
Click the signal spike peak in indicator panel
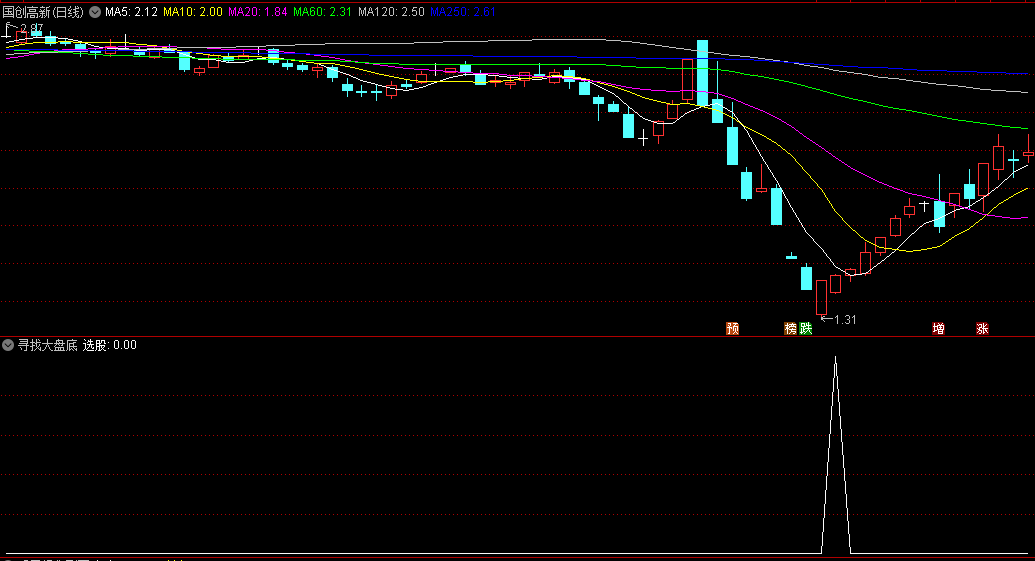(x=836, y=359)
